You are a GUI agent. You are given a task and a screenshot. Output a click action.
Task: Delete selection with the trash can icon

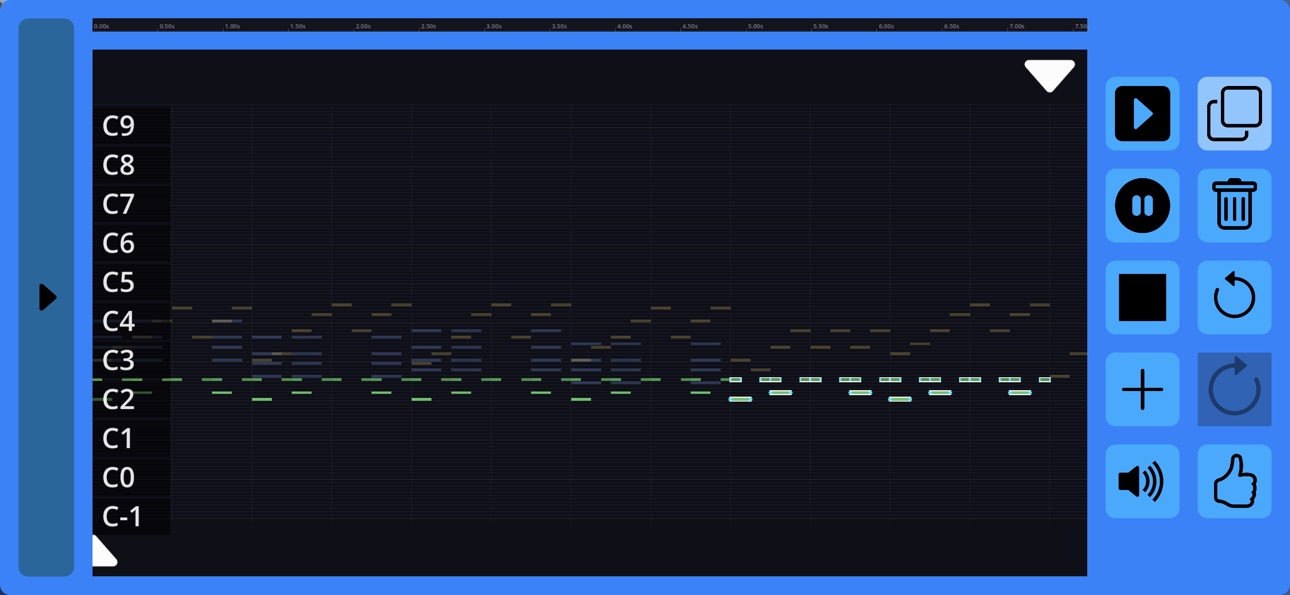pos(1234,206)
